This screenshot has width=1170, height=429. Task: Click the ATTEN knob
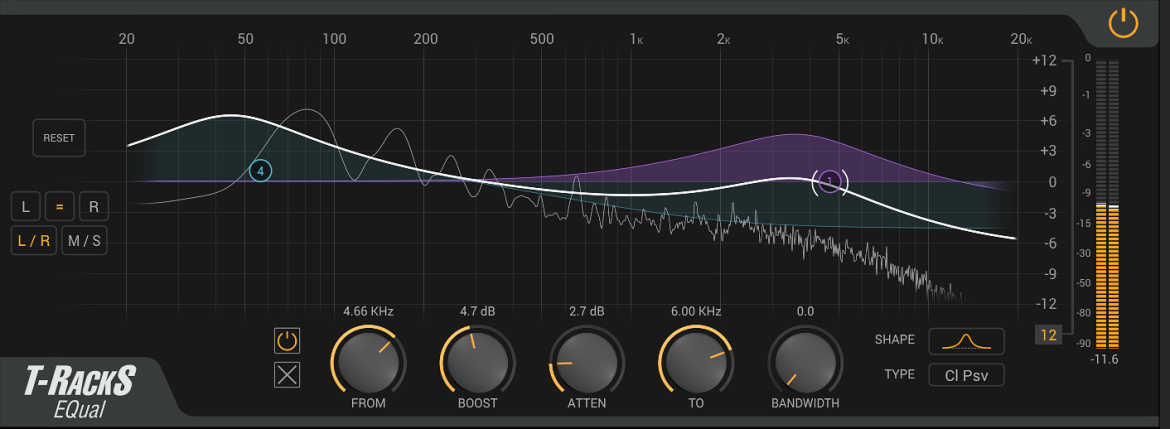pyautogui.click(x=586, y=361)
